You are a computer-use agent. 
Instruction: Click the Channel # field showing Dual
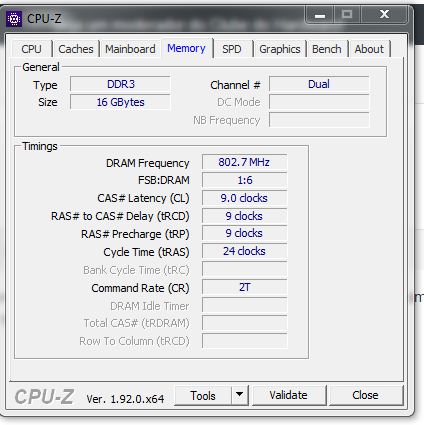click(319, 84)
